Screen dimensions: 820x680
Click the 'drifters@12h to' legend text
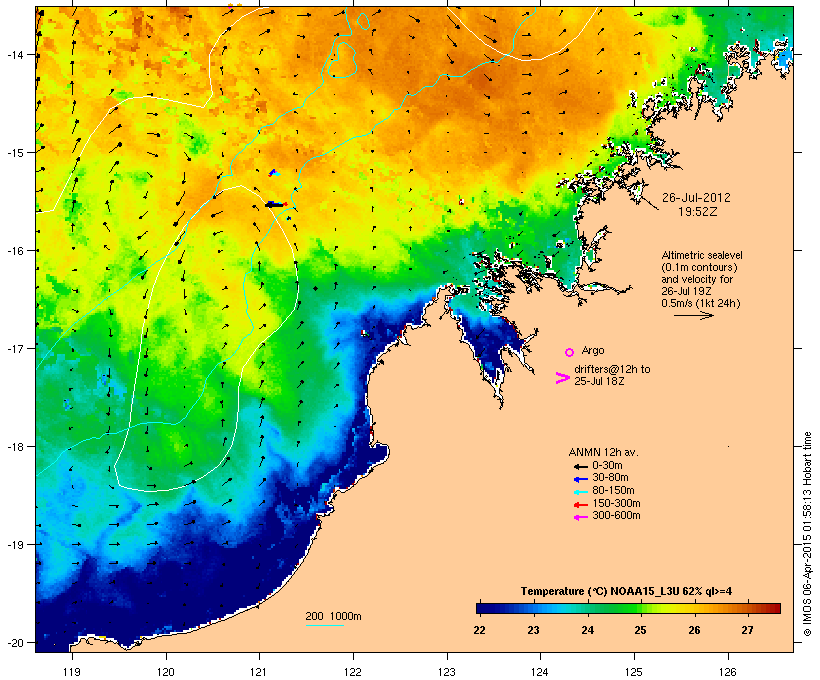tap(612, 369)
